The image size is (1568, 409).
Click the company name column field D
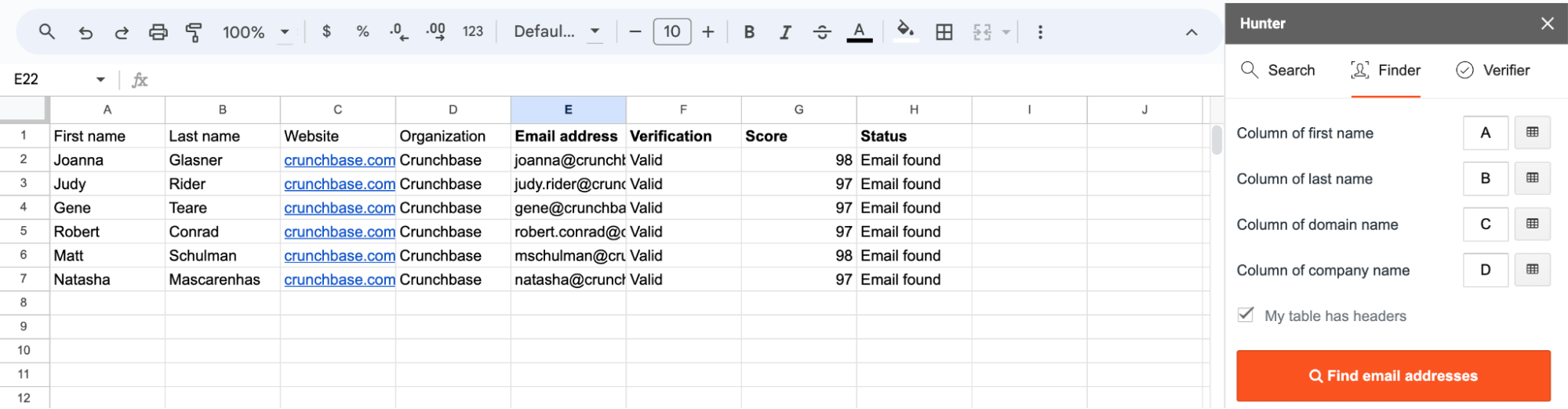(x=1486, y=269)
